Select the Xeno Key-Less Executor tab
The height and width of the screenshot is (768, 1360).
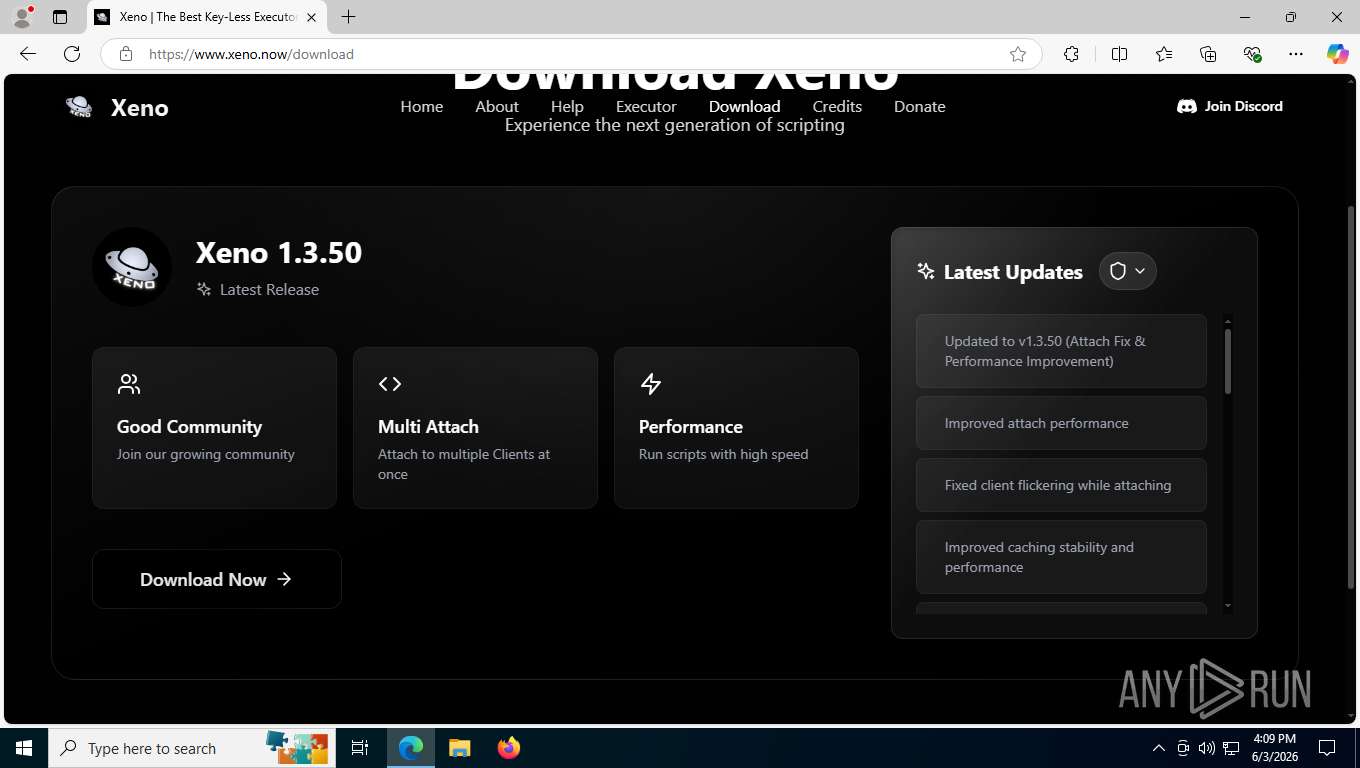point(206,17)
